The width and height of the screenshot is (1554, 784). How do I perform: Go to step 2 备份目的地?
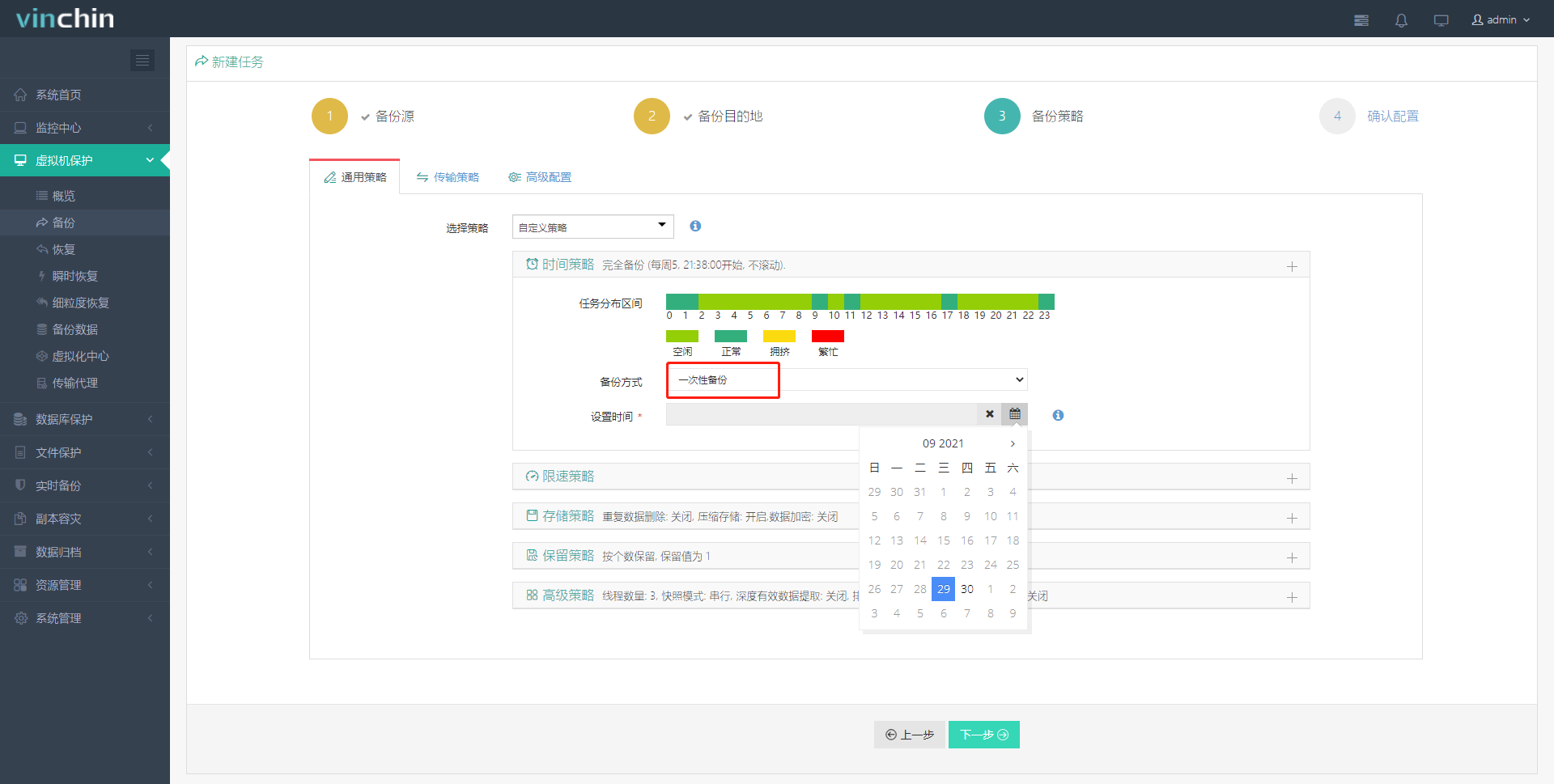(698, 117)
